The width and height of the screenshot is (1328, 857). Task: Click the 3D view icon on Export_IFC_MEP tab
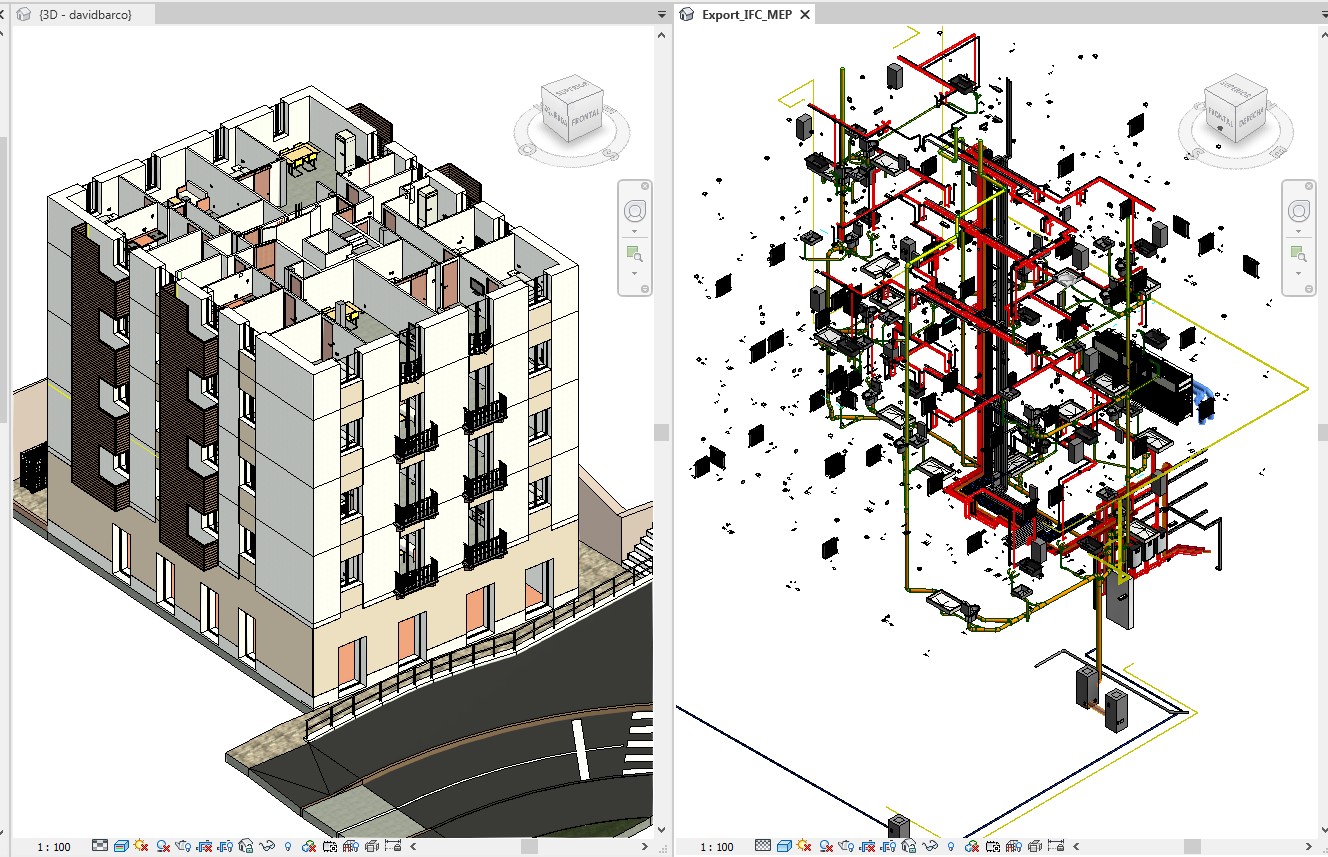coord(687,14)
